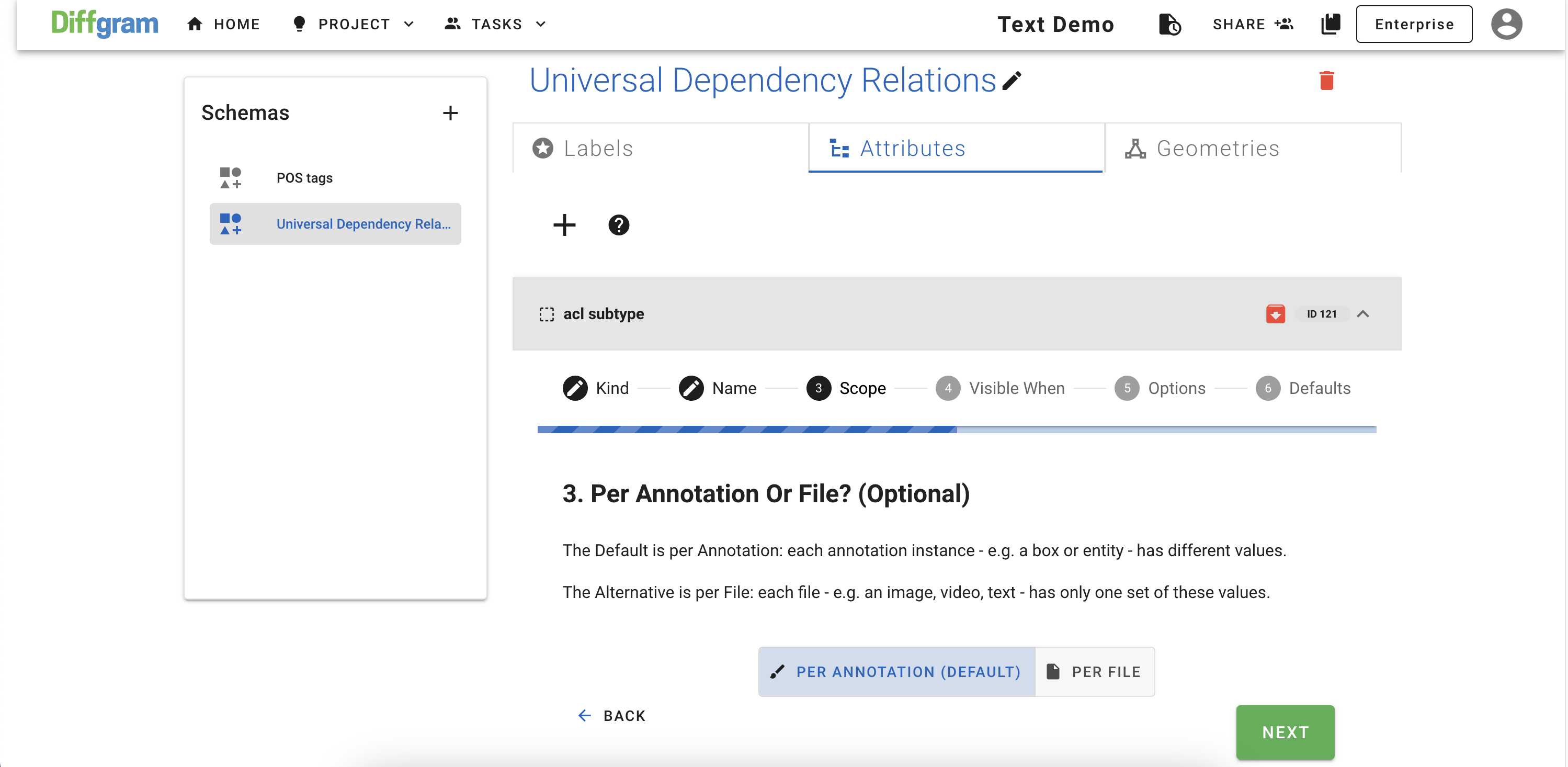The height and width of the screenshot is (767, 1568).
Task: Archive acl subtype attribute with red icon
Action: (x=1275, y=313)
